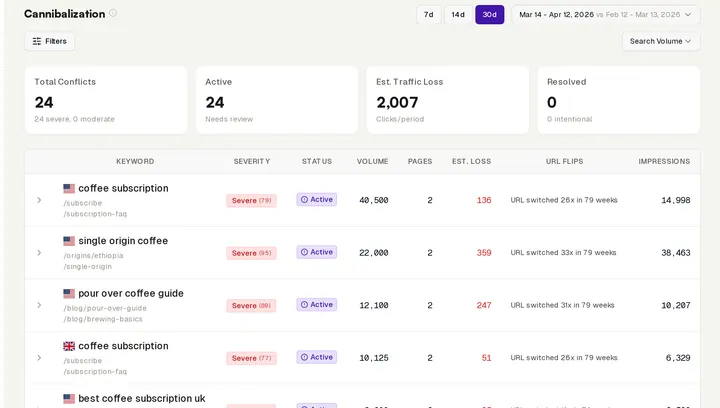Click Active status in pour over coffee guide row
The width and height of the screenshot is (720, 408).
click(x=316, y=305)
